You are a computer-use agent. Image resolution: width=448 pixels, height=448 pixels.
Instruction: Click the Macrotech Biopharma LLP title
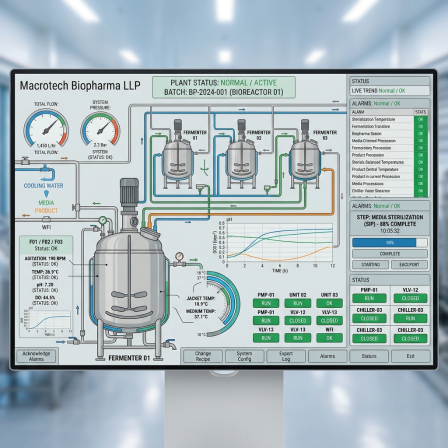click(x=80, y=86)
